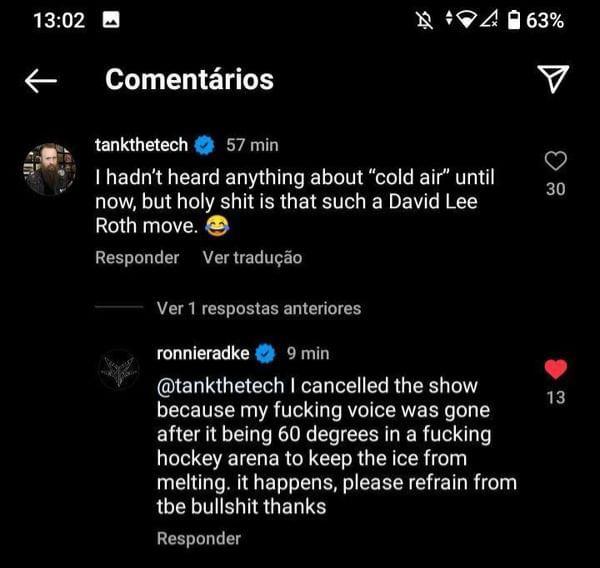Image resolution: width=600 pixels, height=568 pixels.
Task: Like tankthetech's comment with the heart
Action: click(x=555, y=161)
